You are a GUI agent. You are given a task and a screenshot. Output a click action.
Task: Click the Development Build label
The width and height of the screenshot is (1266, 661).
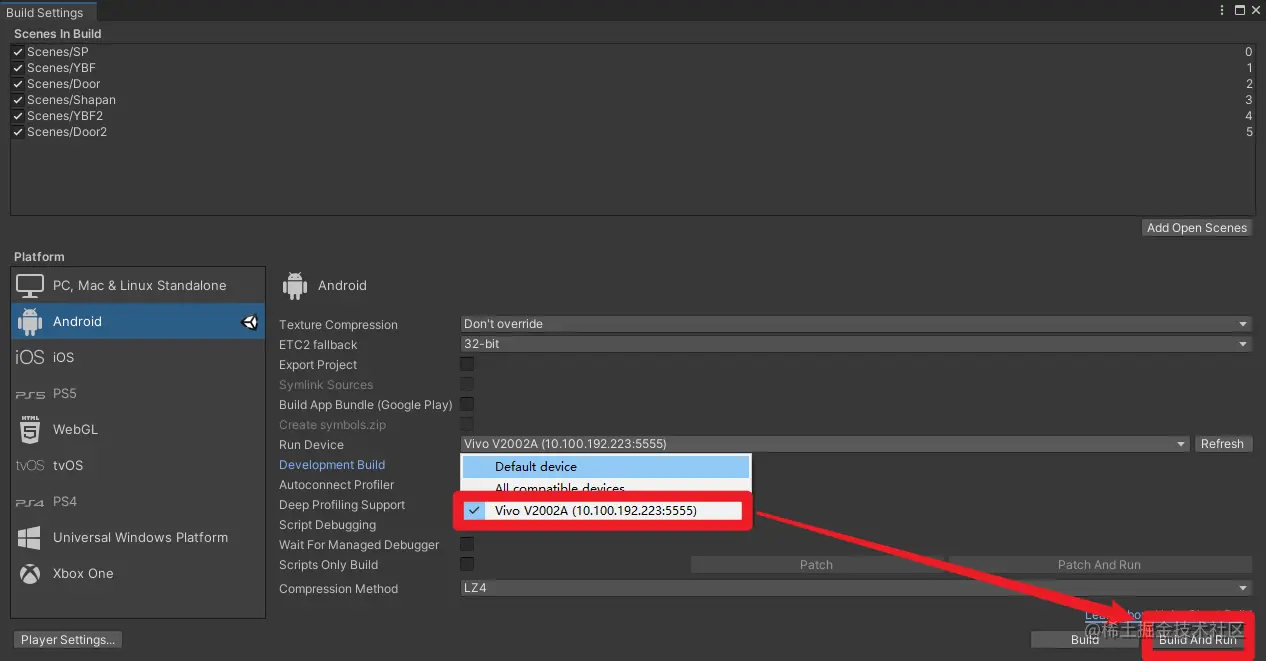pyautogui.click(x=332, y=465)
